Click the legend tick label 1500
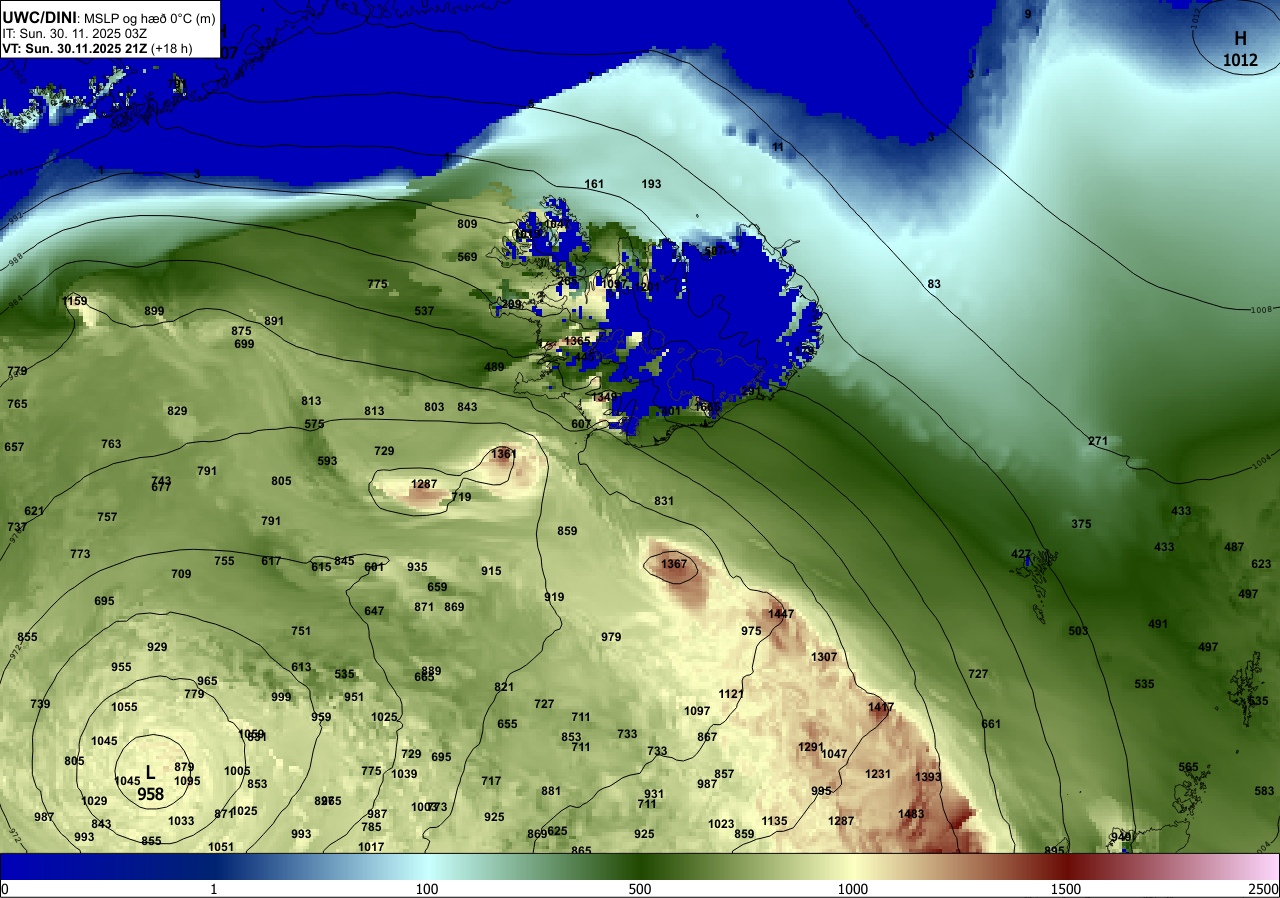Viewport: 1280px width, 898px height. coord(1066,889)
